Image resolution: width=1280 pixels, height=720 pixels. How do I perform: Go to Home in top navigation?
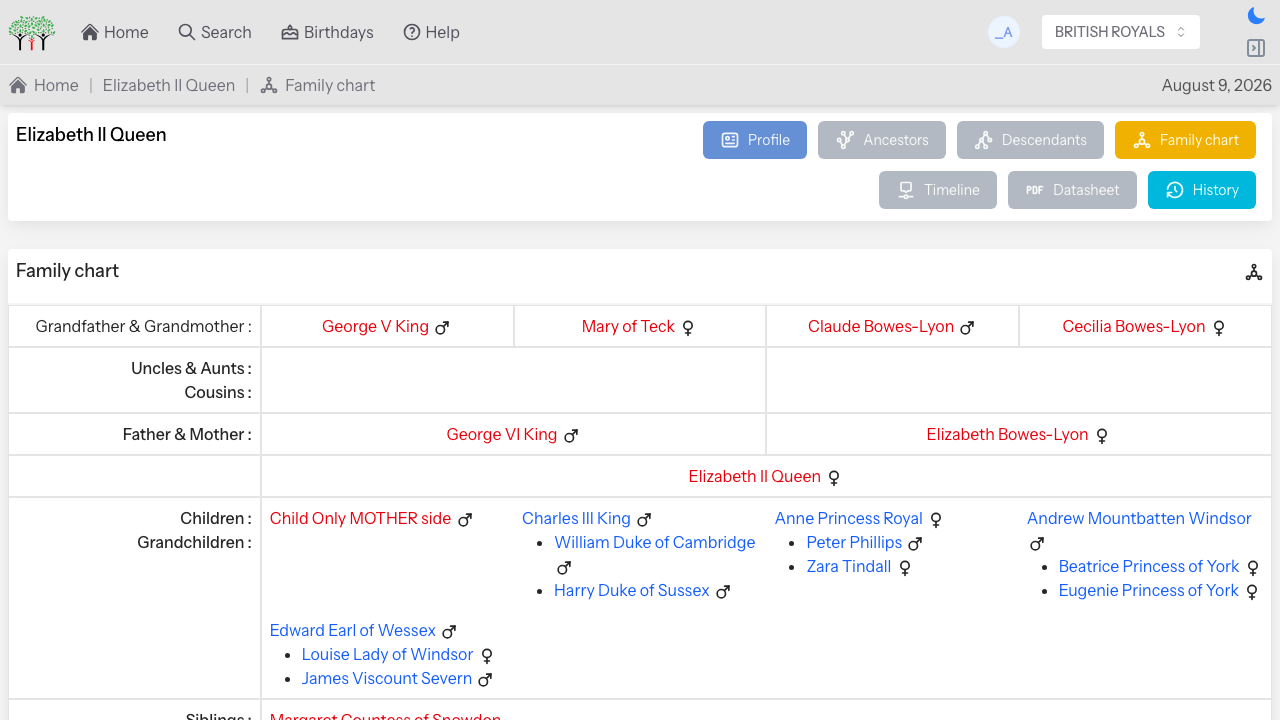pos(115,32)
